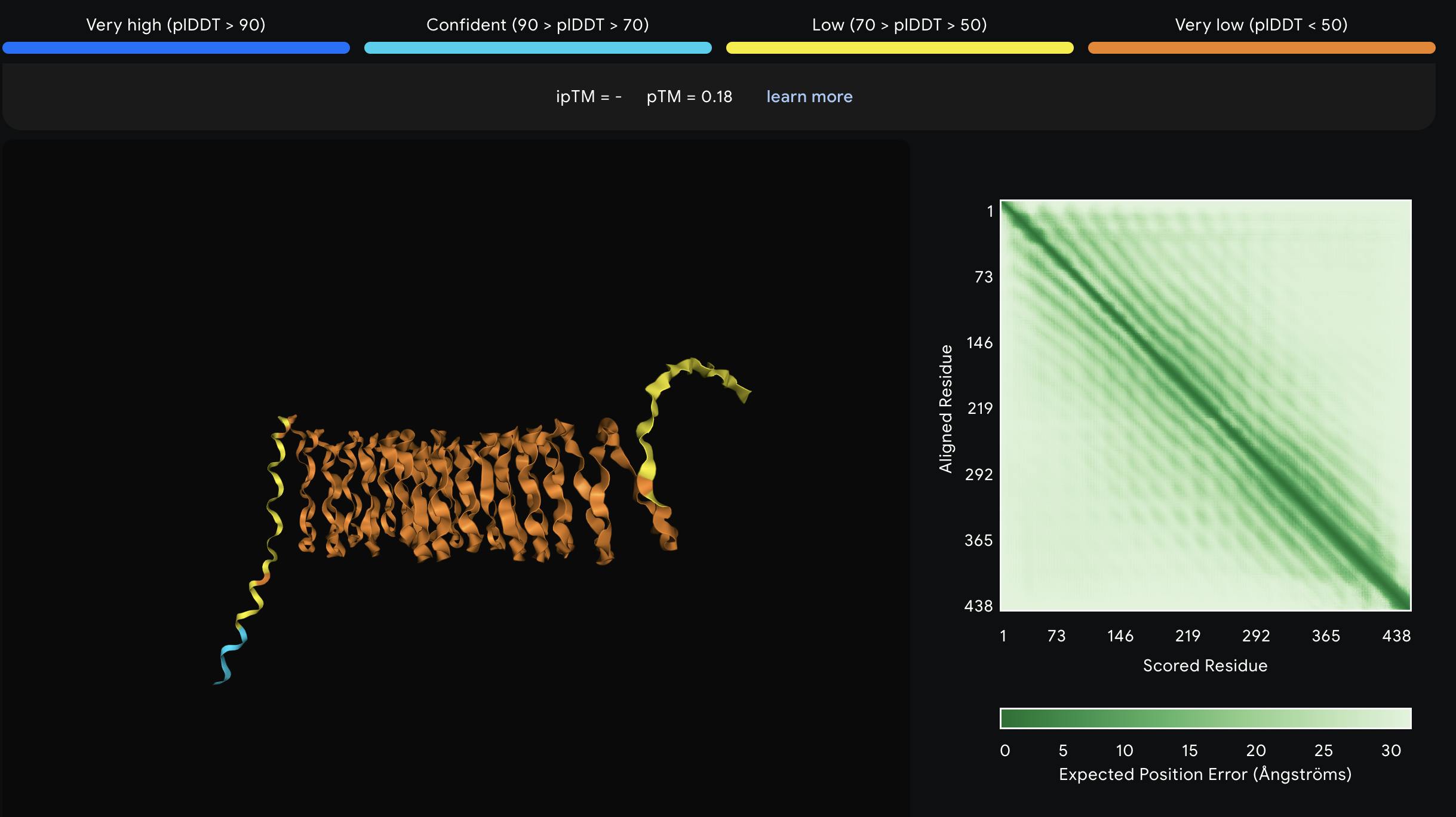Click the yellow Low pLDDT bar
This screenshot has width=1456, height=817.
pos(899,48)
